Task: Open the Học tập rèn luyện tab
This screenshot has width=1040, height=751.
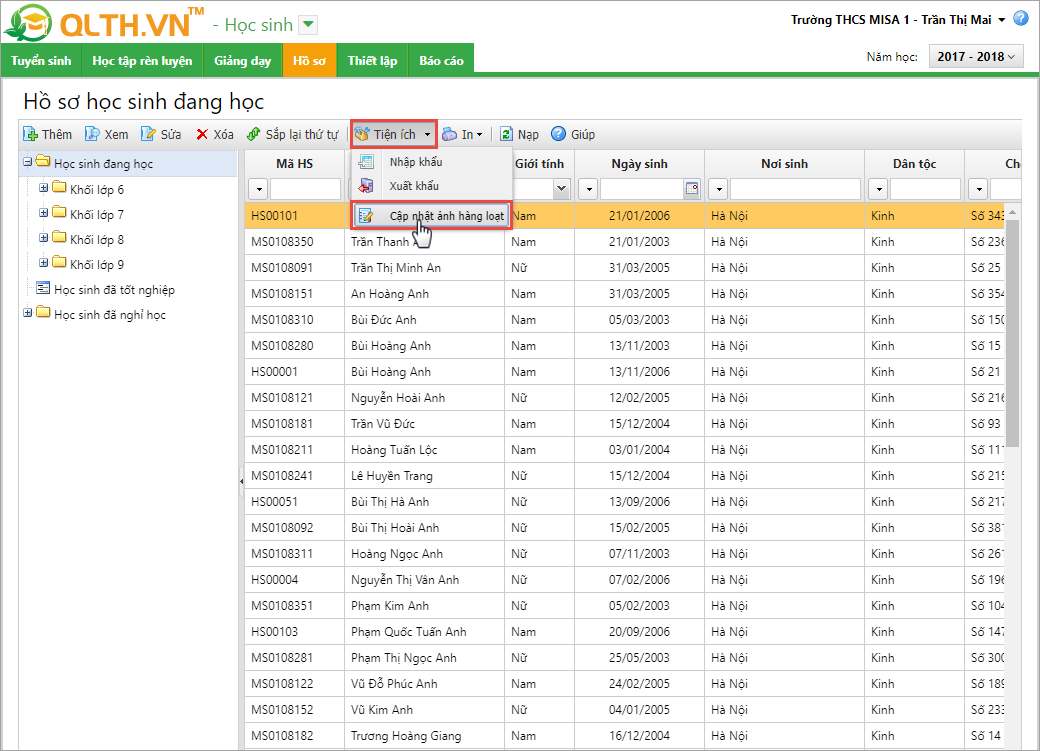Action: click(x=142, y=61)
